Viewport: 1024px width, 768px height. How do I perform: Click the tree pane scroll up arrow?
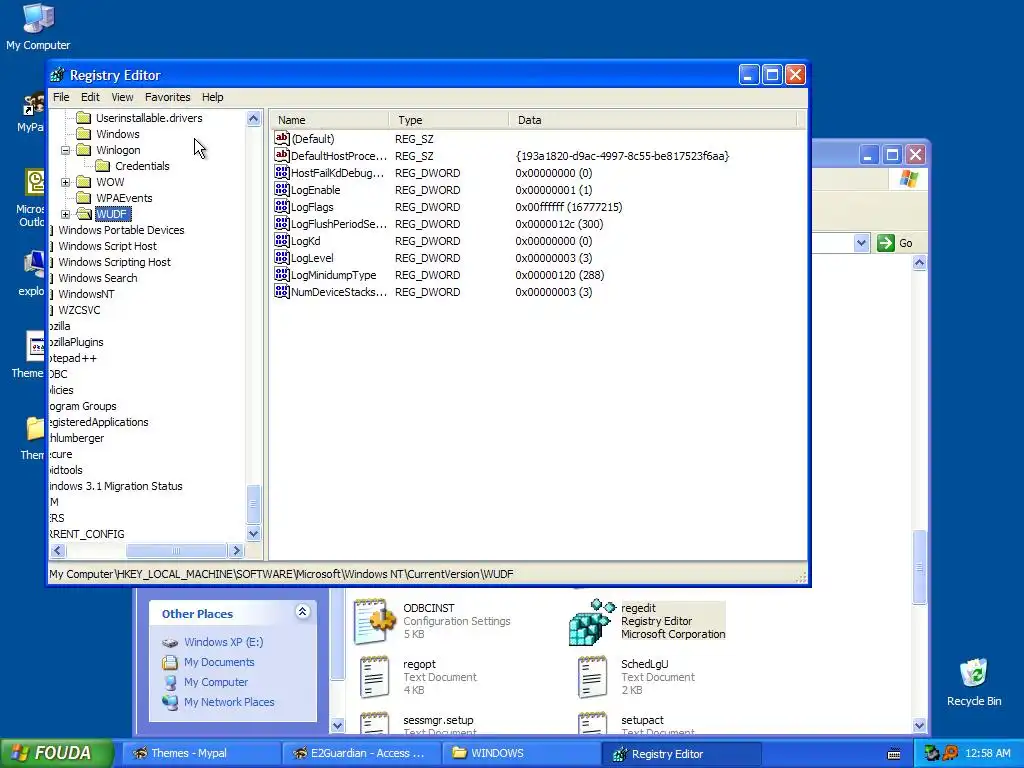[253, 118]
